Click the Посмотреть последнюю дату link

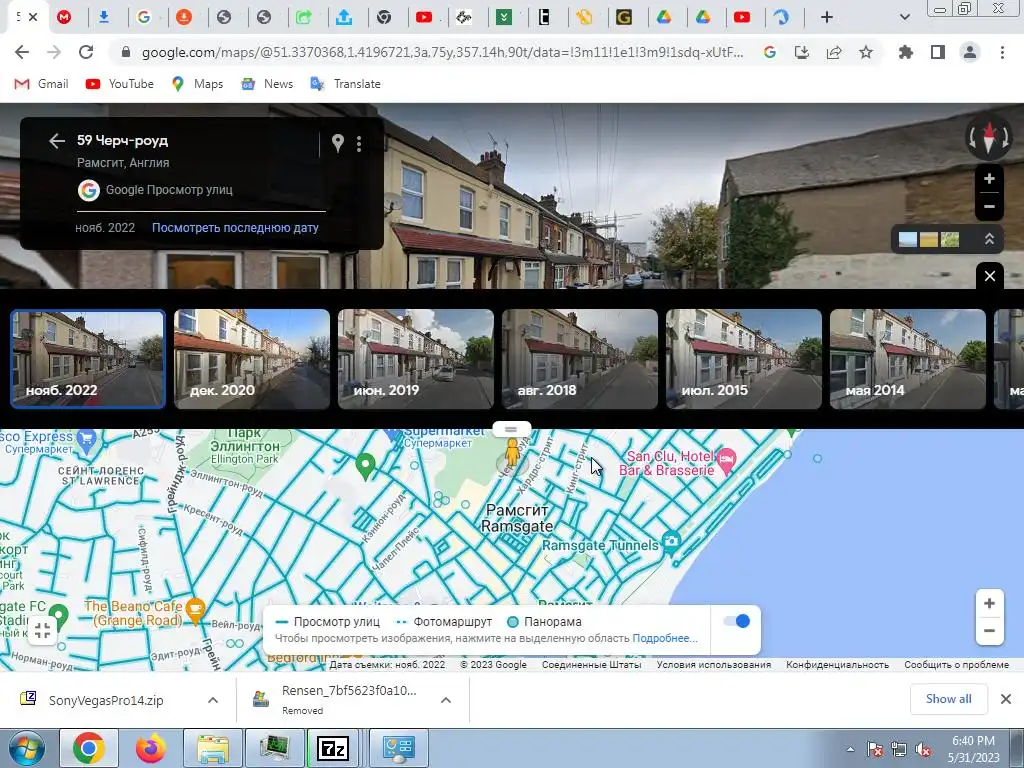[235, 228]
